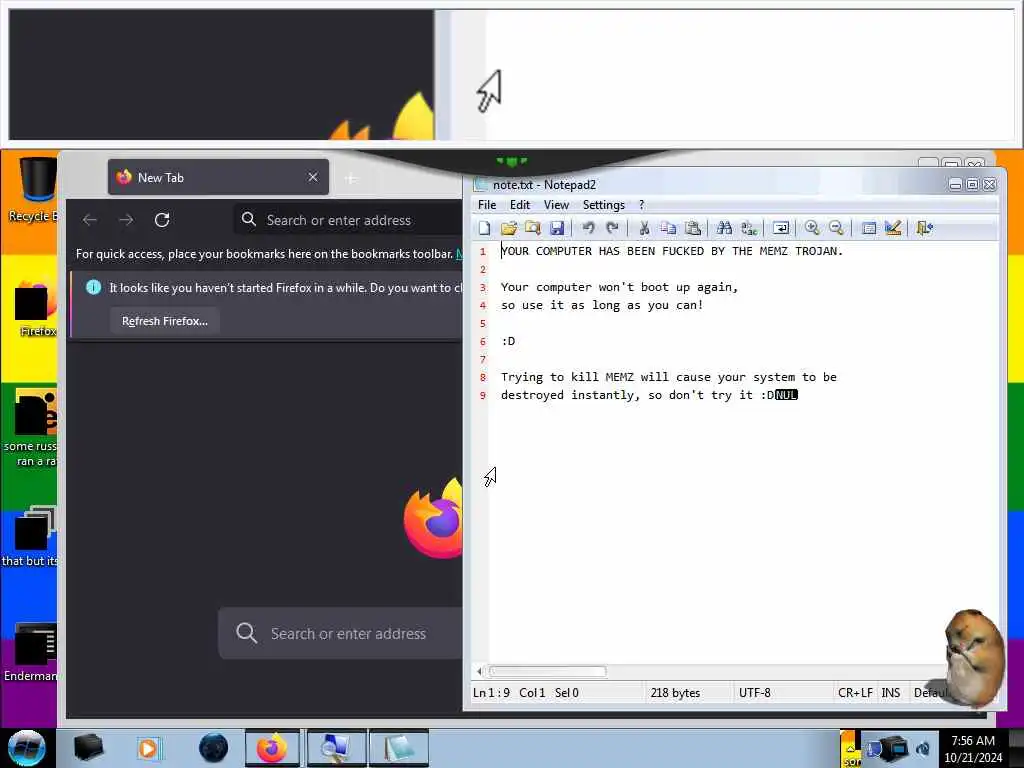Image resolution: width=1024 pixels, height=768 pixels.
Task: Click the Select scheme icon in Notepad2
Action: coord(869,228)
